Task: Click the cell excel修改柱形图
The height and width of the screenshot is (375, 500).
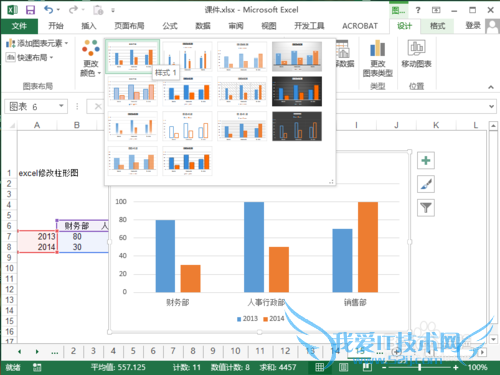Action: point(48,173)
